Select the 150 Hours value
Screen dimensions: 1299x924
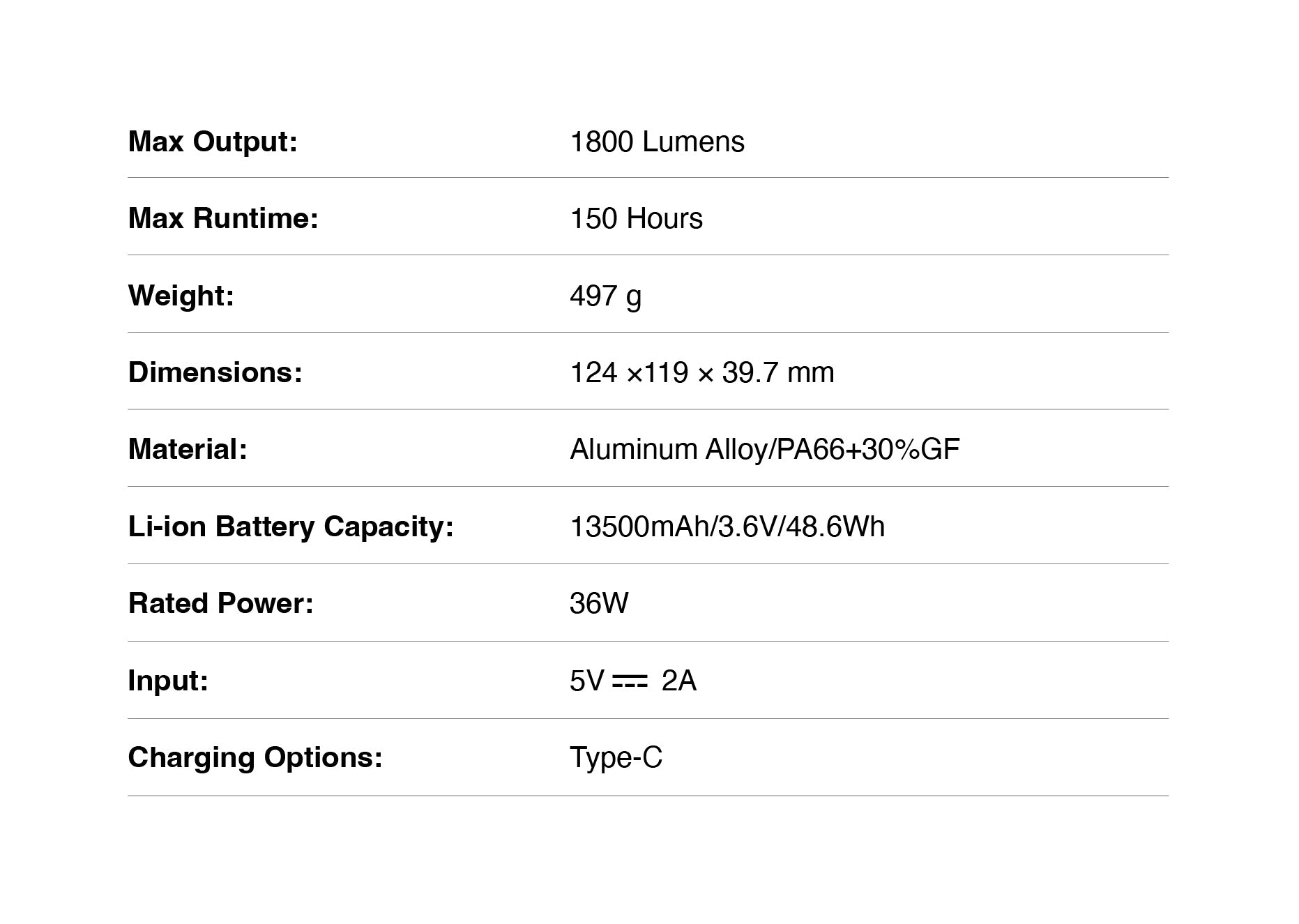(636, 218)
